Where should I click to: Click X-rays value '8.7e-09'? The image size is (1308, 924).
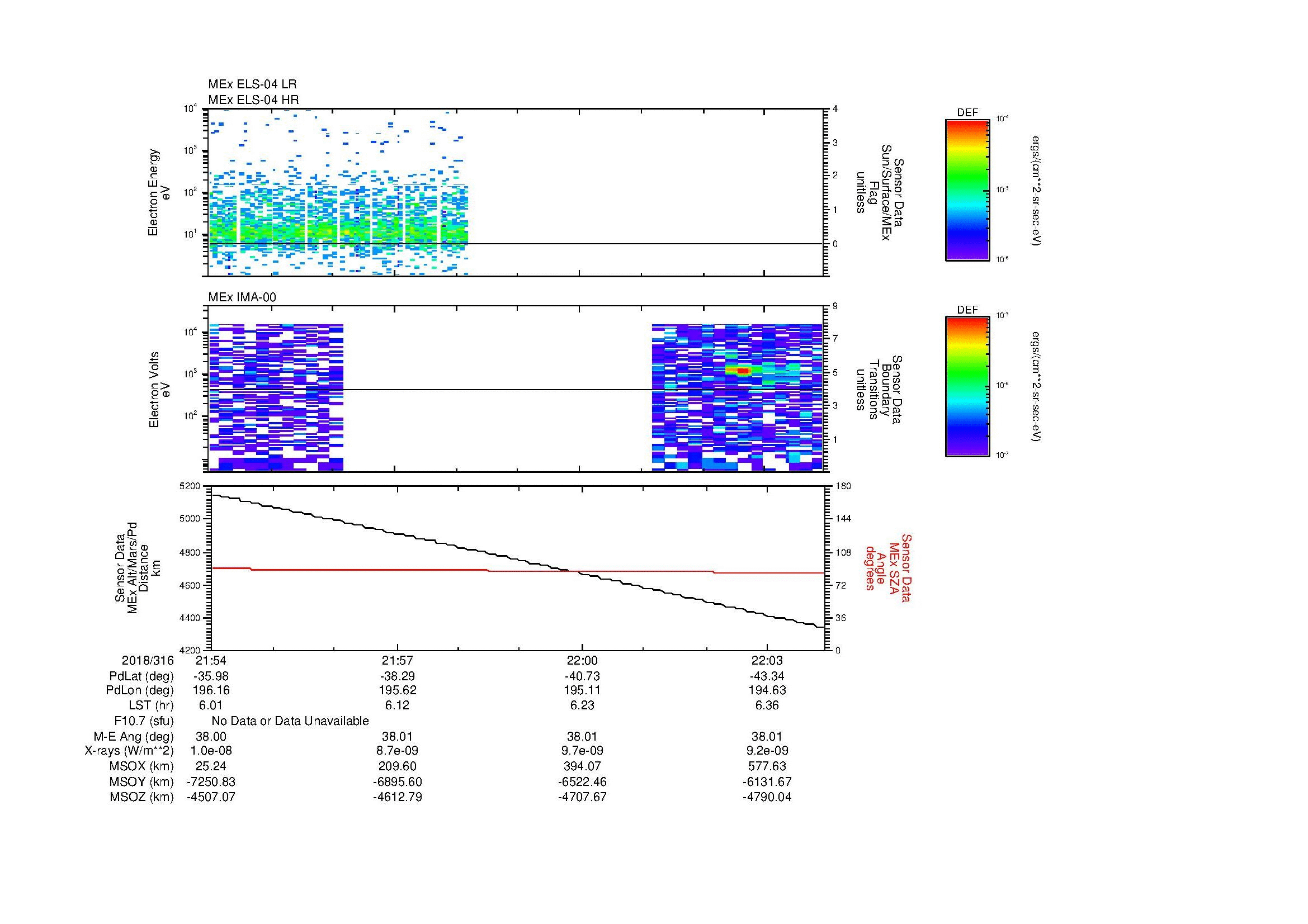[397, 751]
